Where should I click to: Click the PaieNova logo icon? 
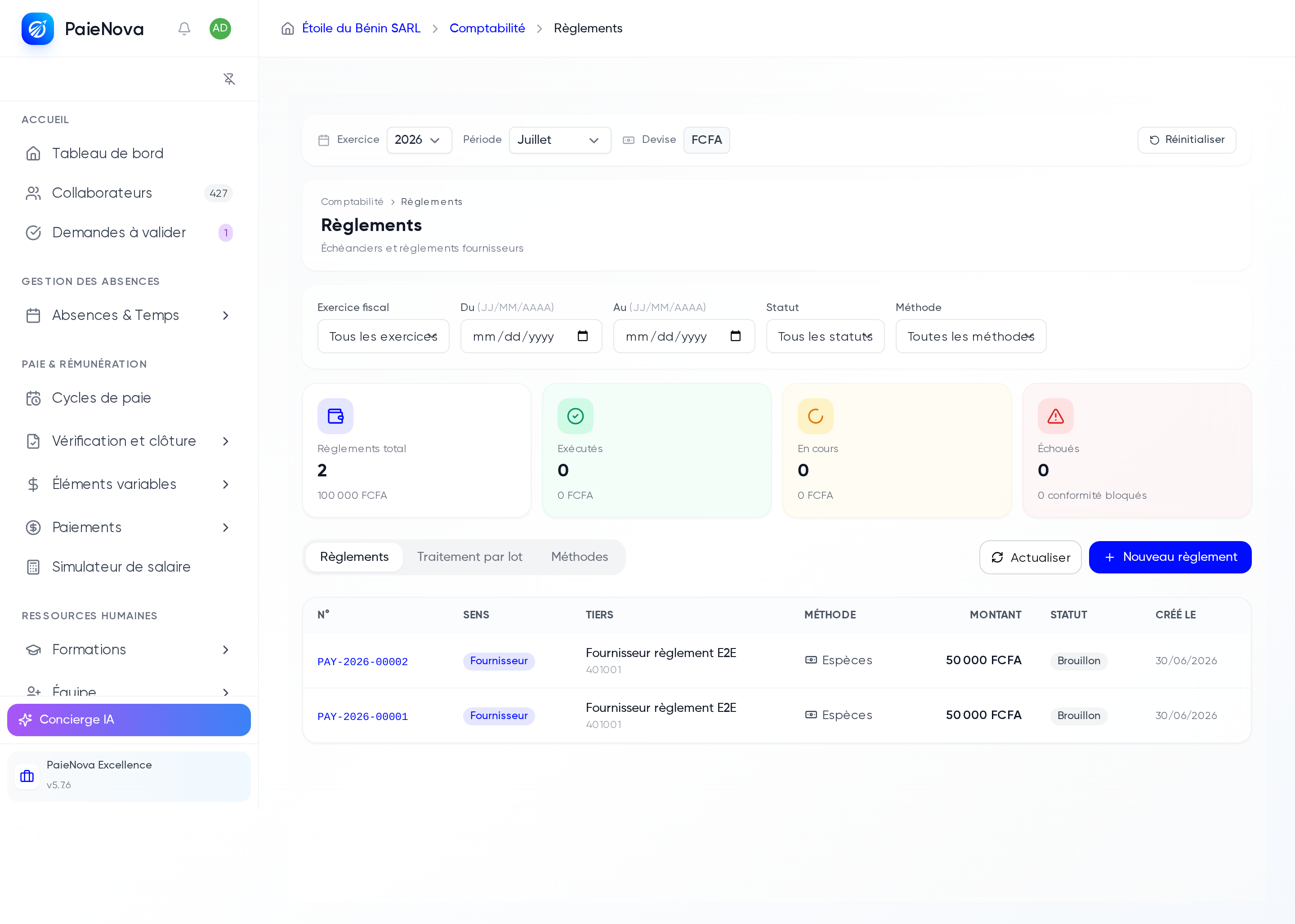tap(38, 28)
